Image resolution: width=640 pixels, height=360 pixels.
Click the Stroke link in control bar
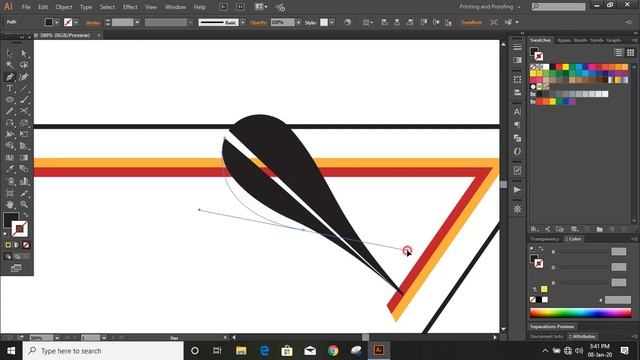pyautogui.click(x=93, y=22)
